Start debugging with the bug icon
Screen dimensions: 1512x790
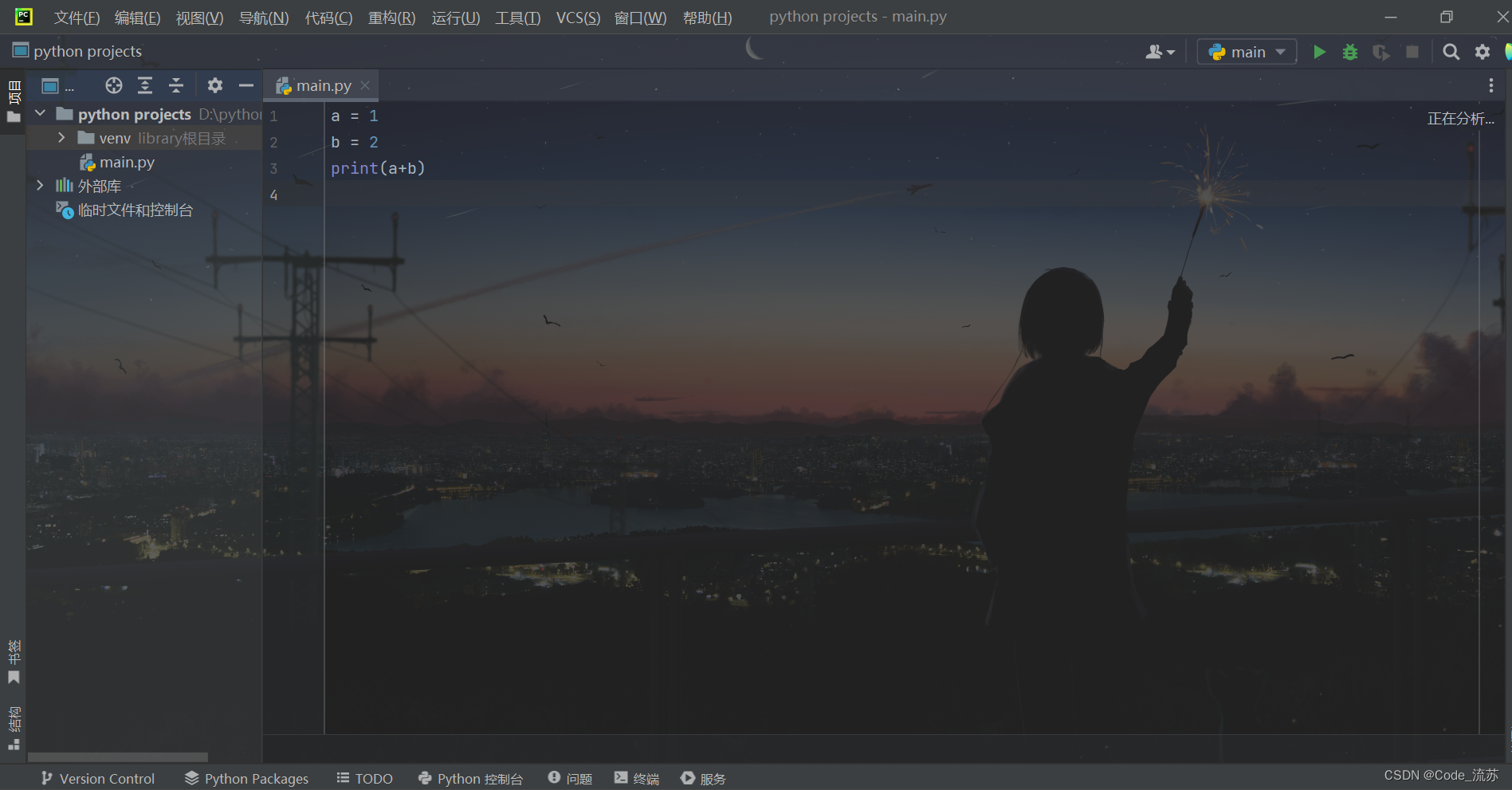(1350, 52)
